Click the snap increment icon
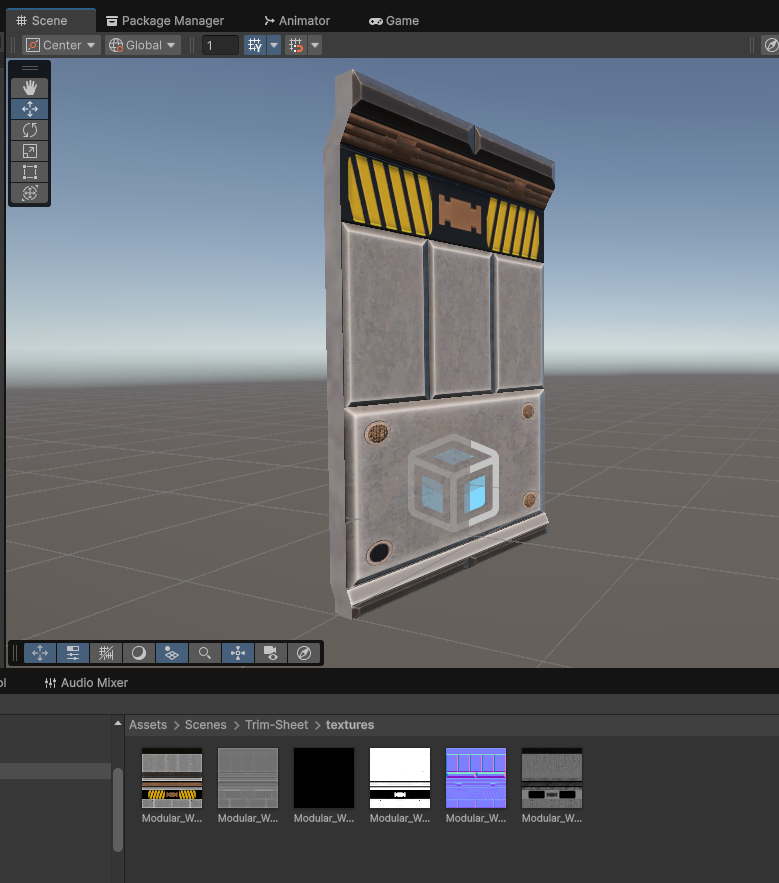 point(296,45)
